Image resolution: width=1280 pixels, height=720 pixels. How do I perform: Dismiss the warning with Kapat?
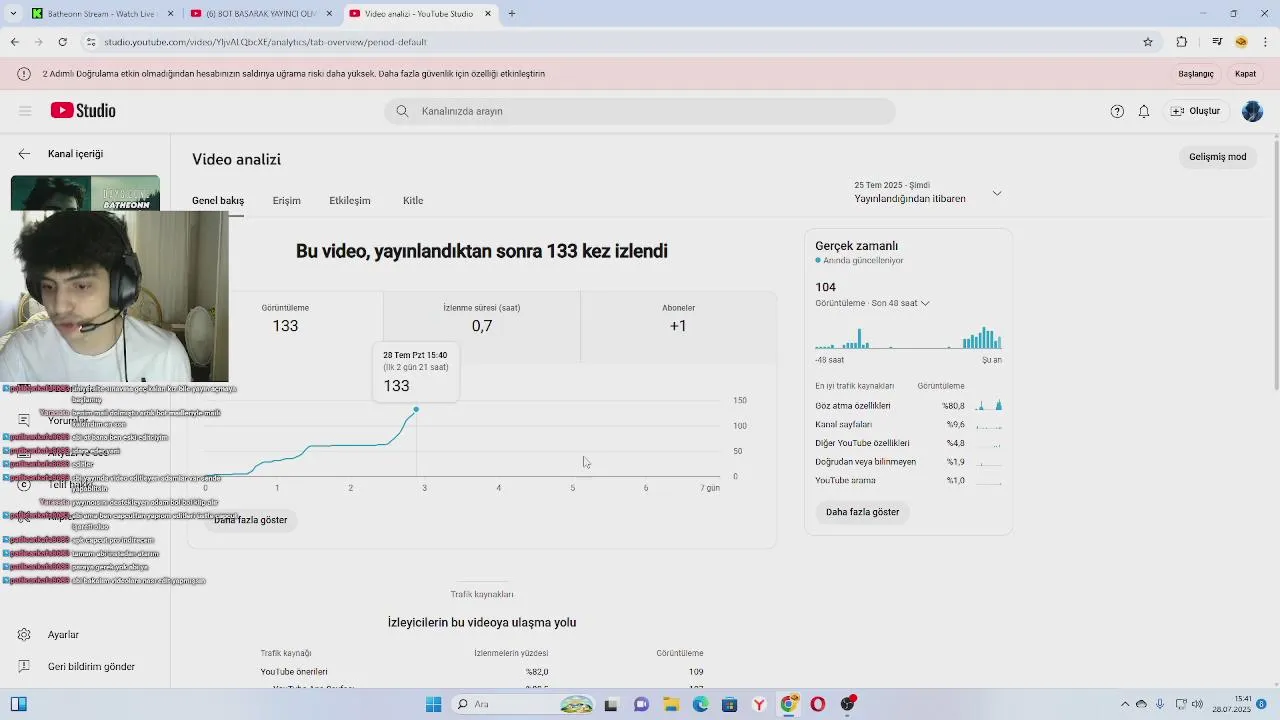coord(1245,74)
